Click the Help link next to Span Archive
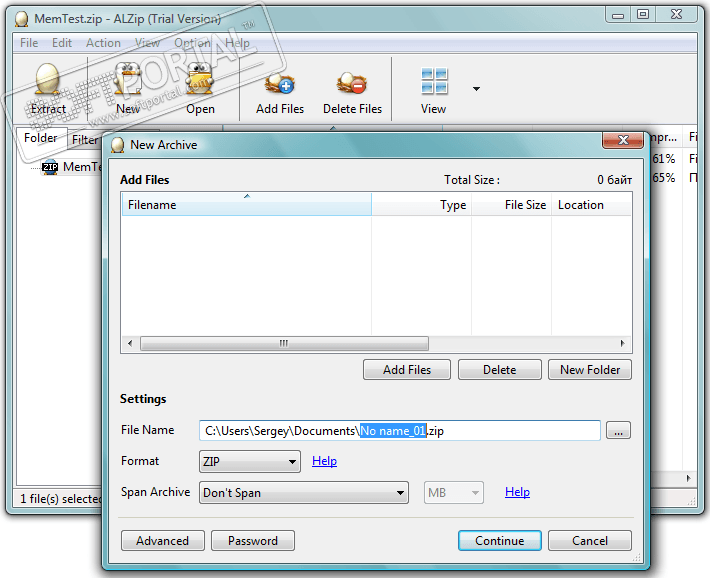 pos(517,492)
